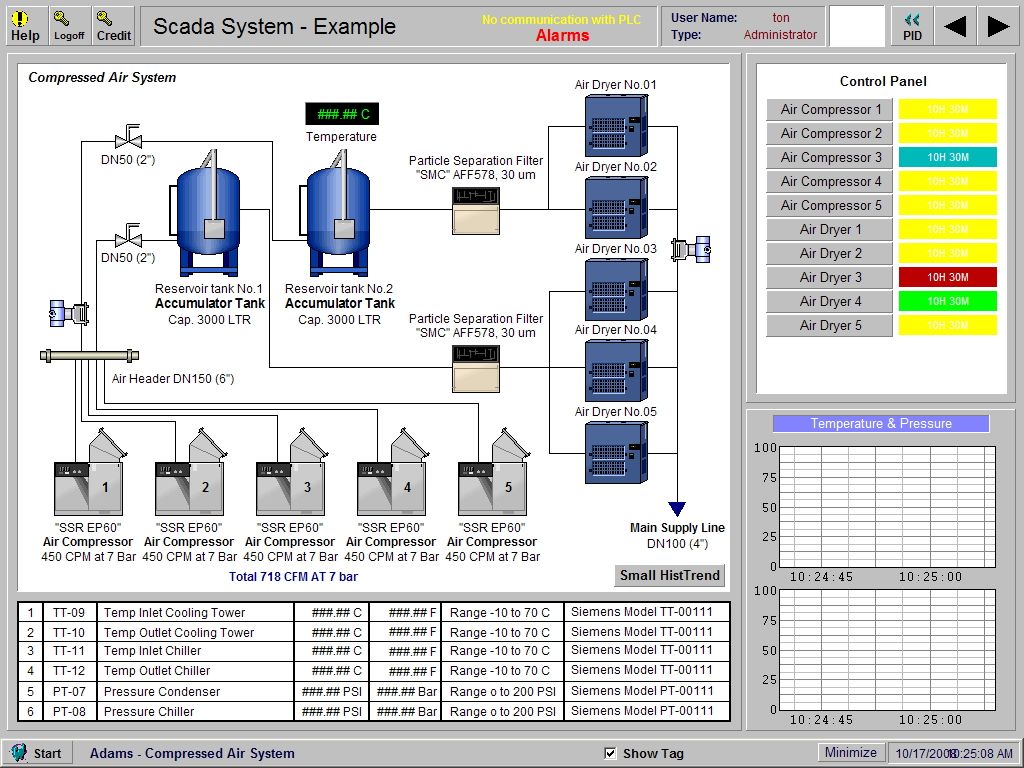Image resolution: width=1024 pixels, height=768 pixels.
Task: Click the right navigation arrow
Action: [999, 24]
